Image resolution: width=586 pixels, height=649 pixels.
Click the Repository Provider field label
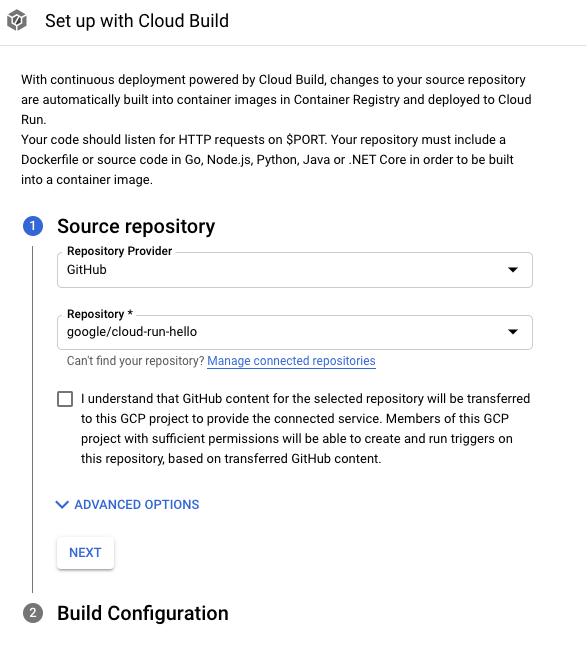[x=120, y=251]
